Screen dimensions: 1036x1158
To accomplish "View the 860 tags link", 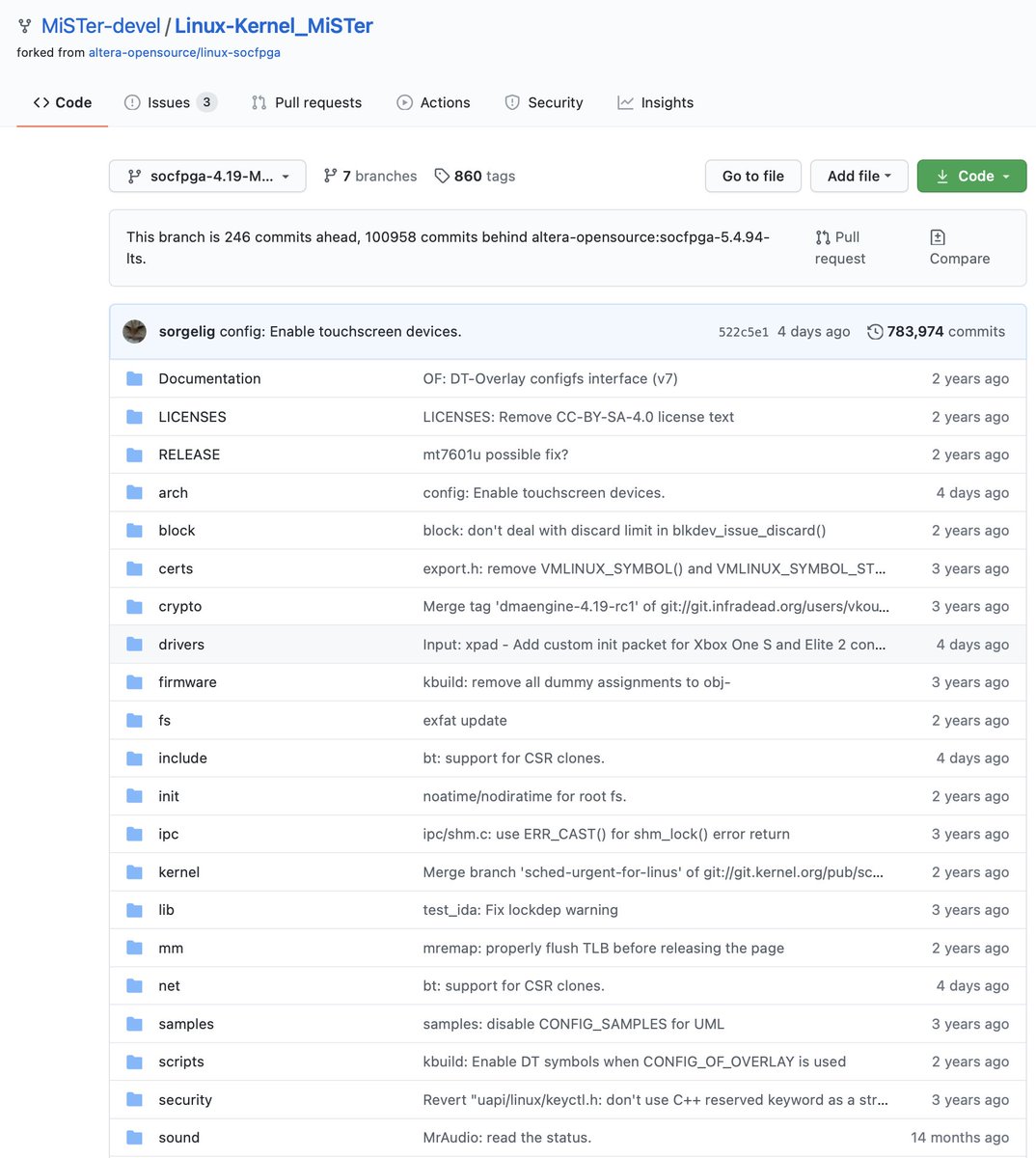I will coord(475,176).
